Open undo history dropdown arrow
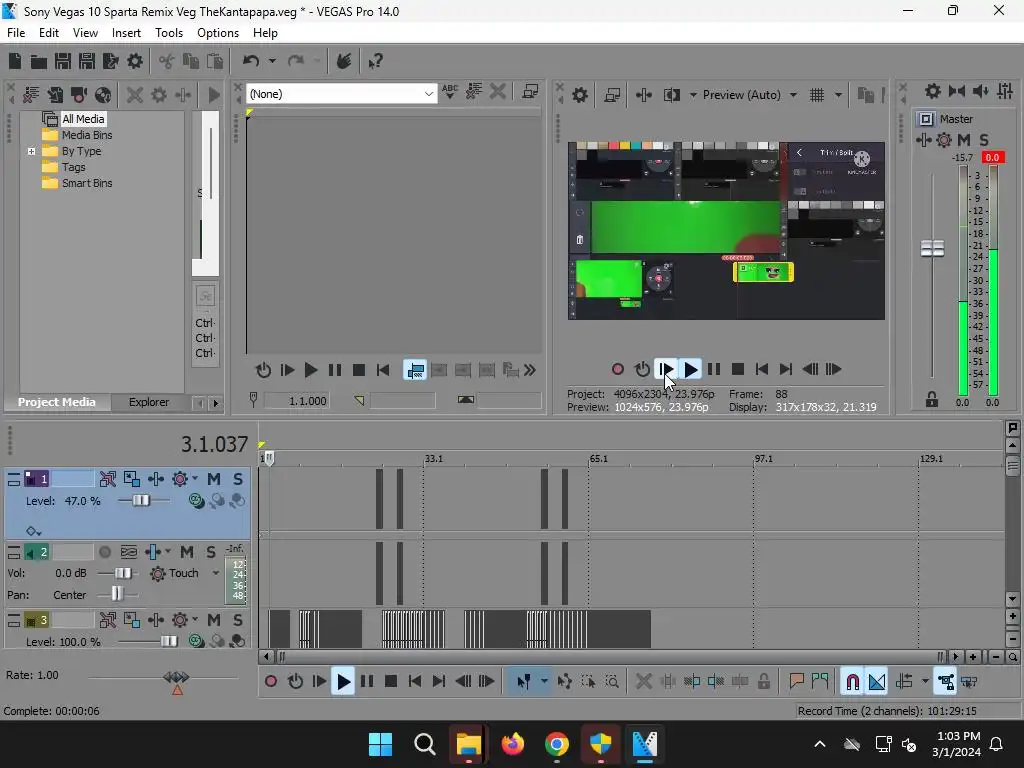This screenshot has height=768, width=1024. coord(272,61)
